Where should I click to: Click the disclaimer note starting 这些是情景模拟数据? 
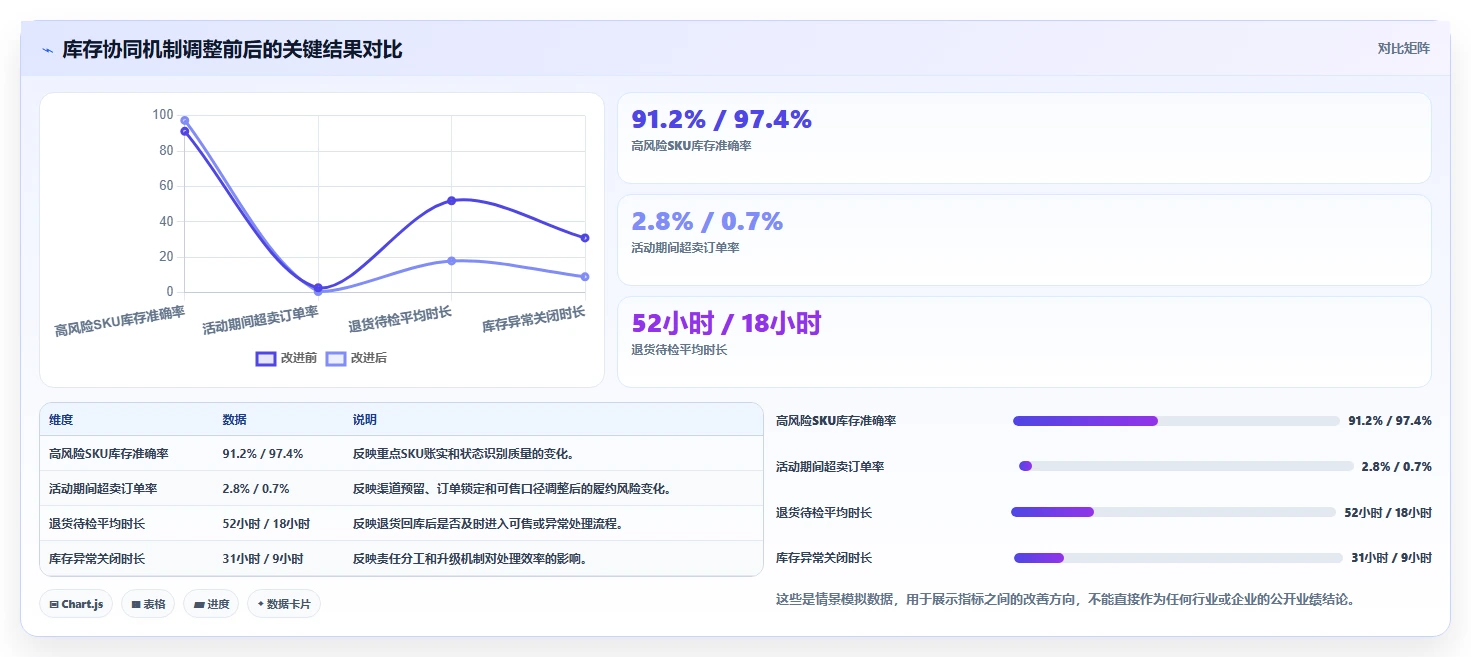coord(1066,600)
